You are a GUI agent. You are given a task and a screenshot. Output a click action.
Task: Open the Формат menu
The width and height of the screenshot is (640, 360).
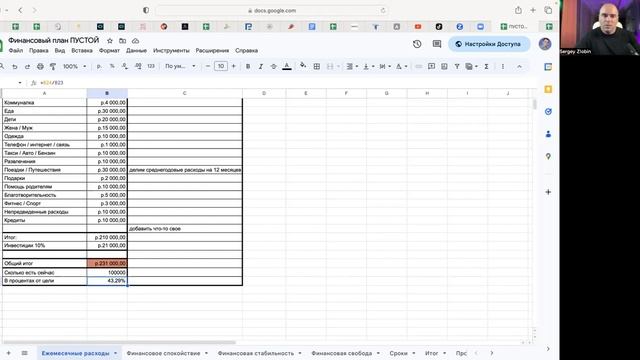(x=109, y=51)
